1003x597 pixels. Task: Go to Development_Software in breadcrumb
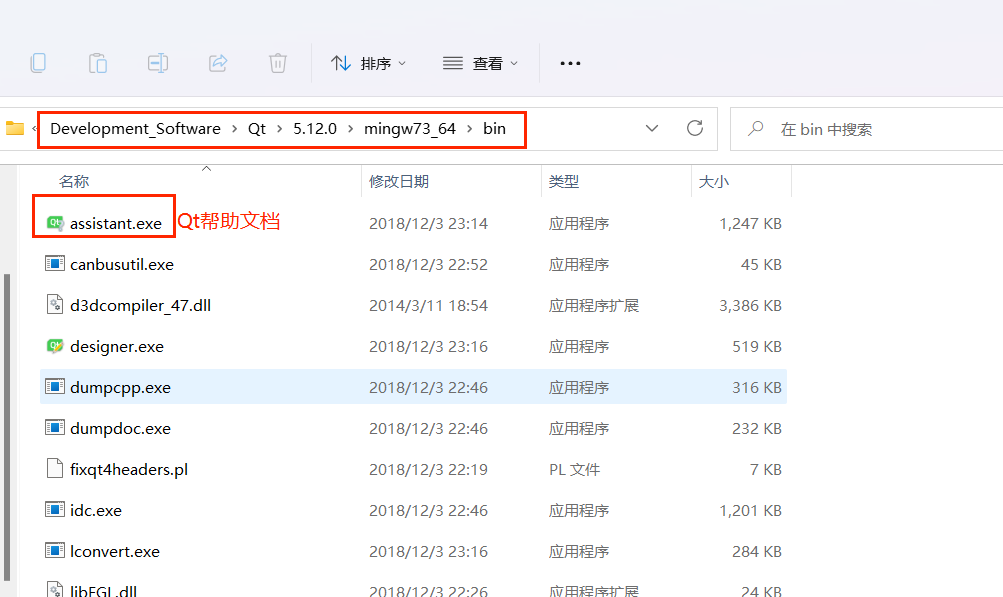coord(135,129)
